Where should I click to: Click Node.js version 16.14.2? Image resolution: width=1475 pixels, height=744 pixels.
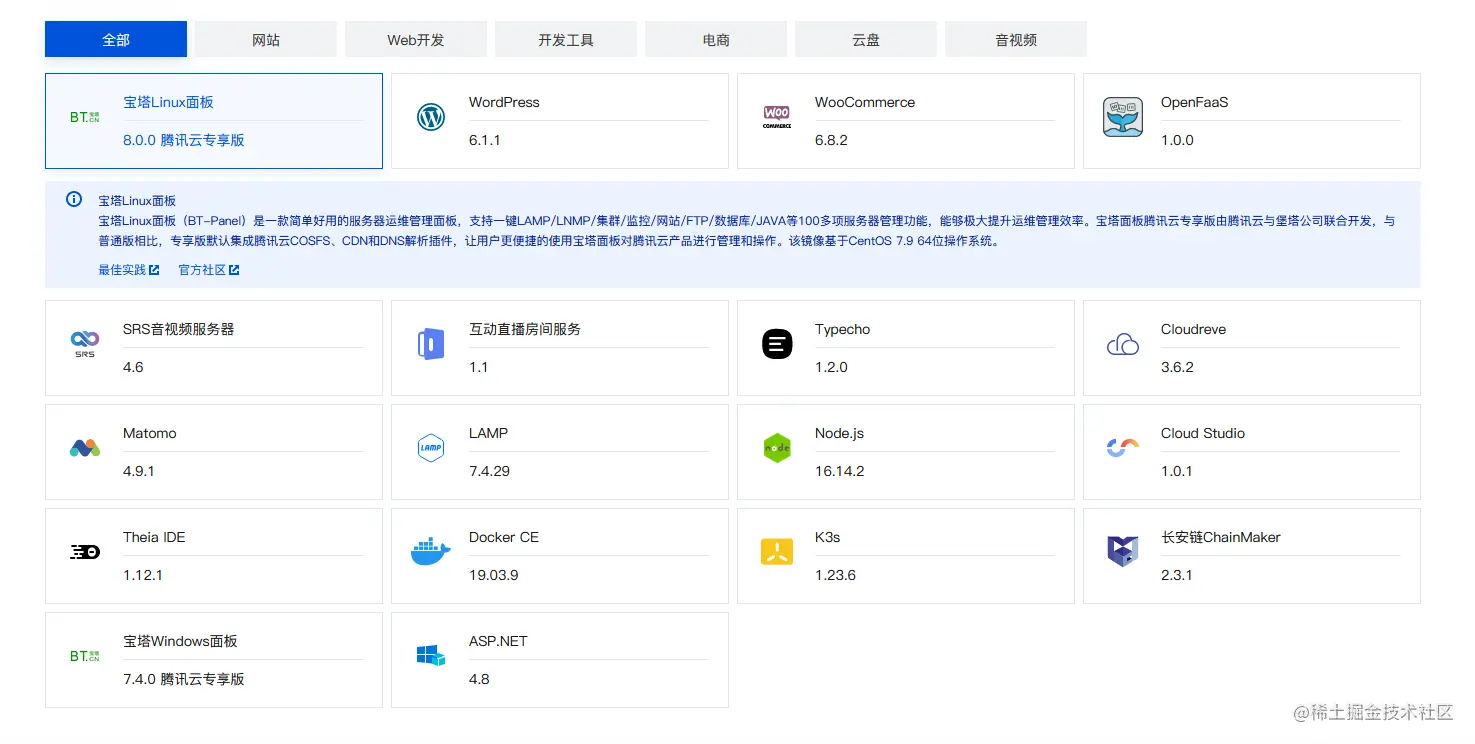[839, 471]
